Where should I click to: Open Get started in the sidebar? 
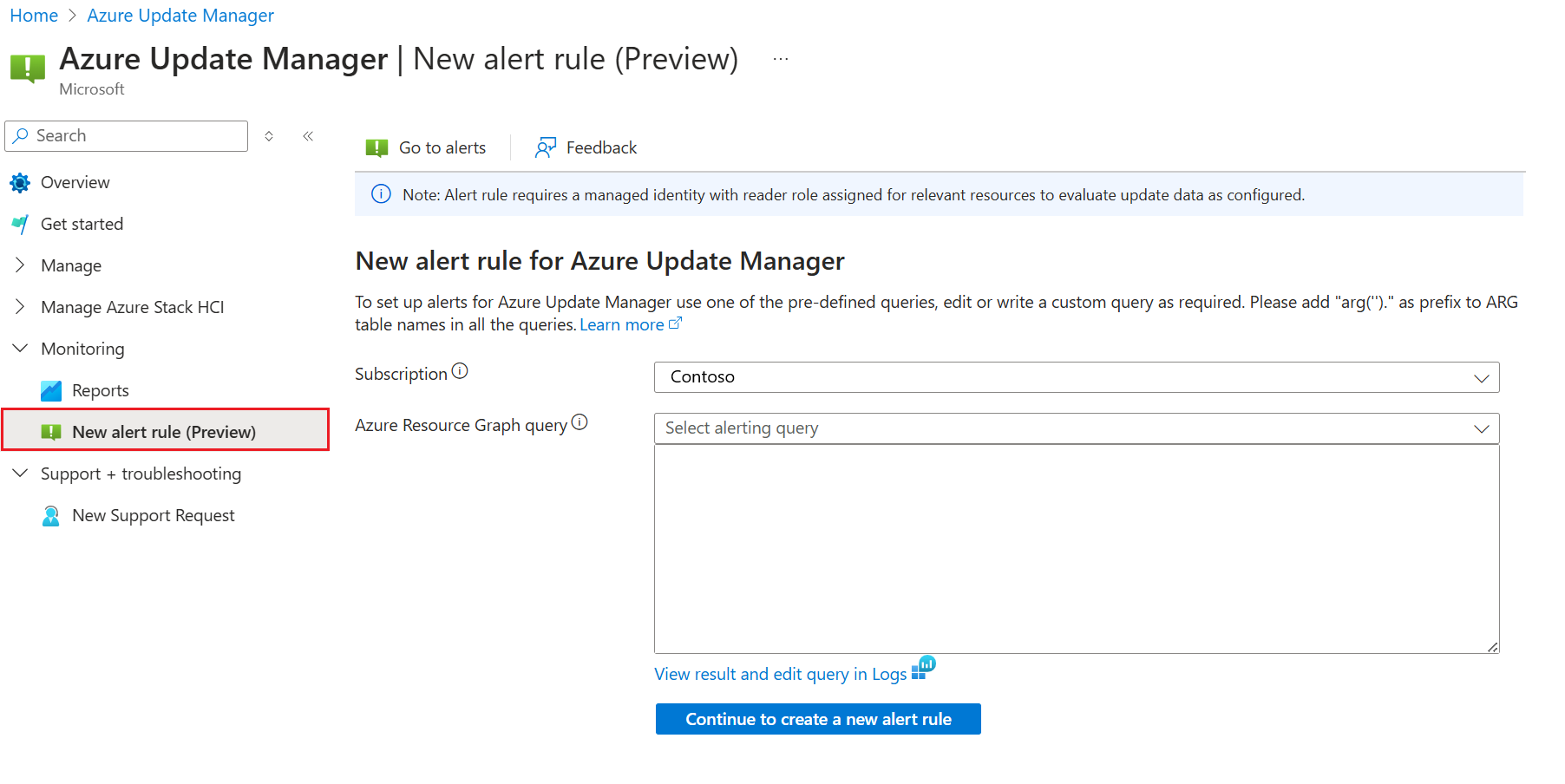click(82, 225)
